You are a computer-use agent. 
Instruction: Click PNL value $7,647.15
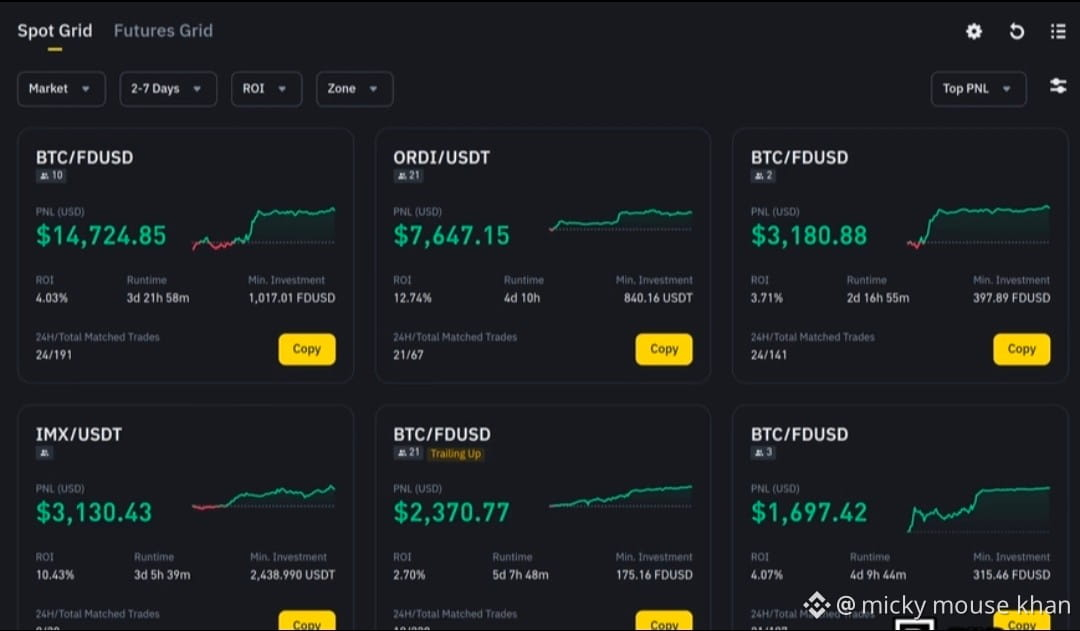click(x=451, y=236)
